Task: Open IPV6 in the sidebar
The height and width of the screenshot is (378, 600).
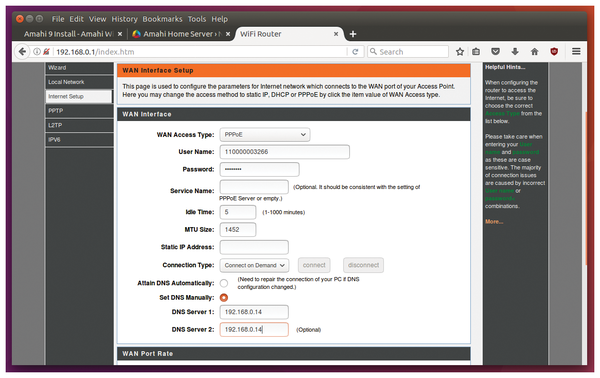Action: point(80,140)
